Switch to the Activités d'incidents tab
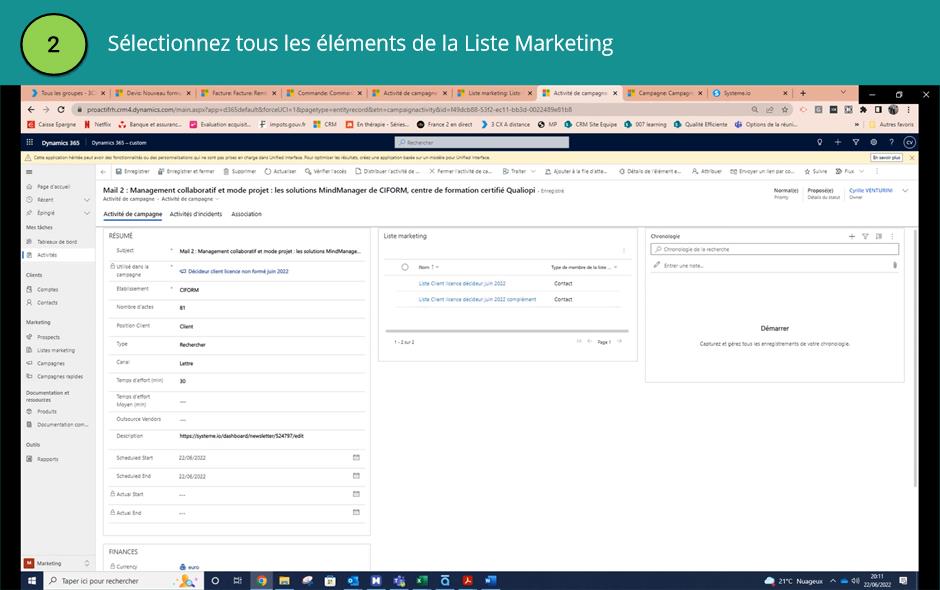This screenshot has height=590, width=940. (196, 214)
